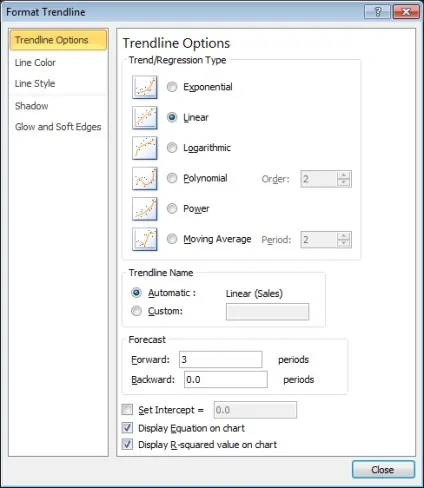
Task: Switch to Glow and Soft Edges
Action: pos(58,127)
